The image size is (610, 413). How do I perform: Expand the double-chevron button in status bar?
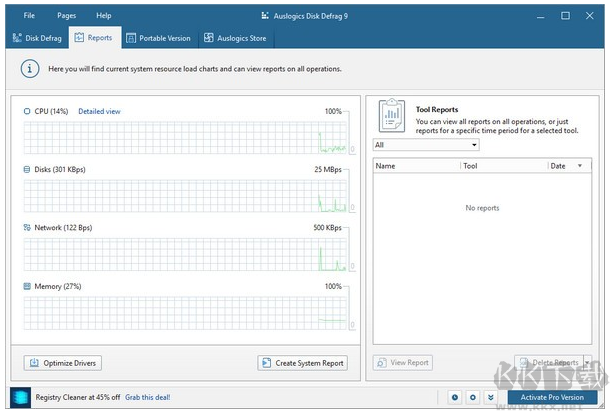491,397
